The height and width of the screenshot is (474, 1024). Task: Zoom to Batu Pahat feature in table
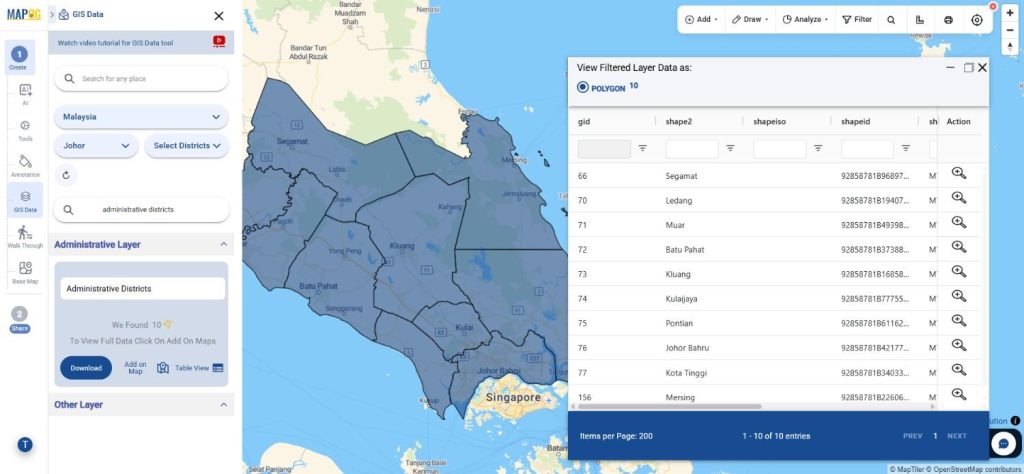click(x=958, y=247)
